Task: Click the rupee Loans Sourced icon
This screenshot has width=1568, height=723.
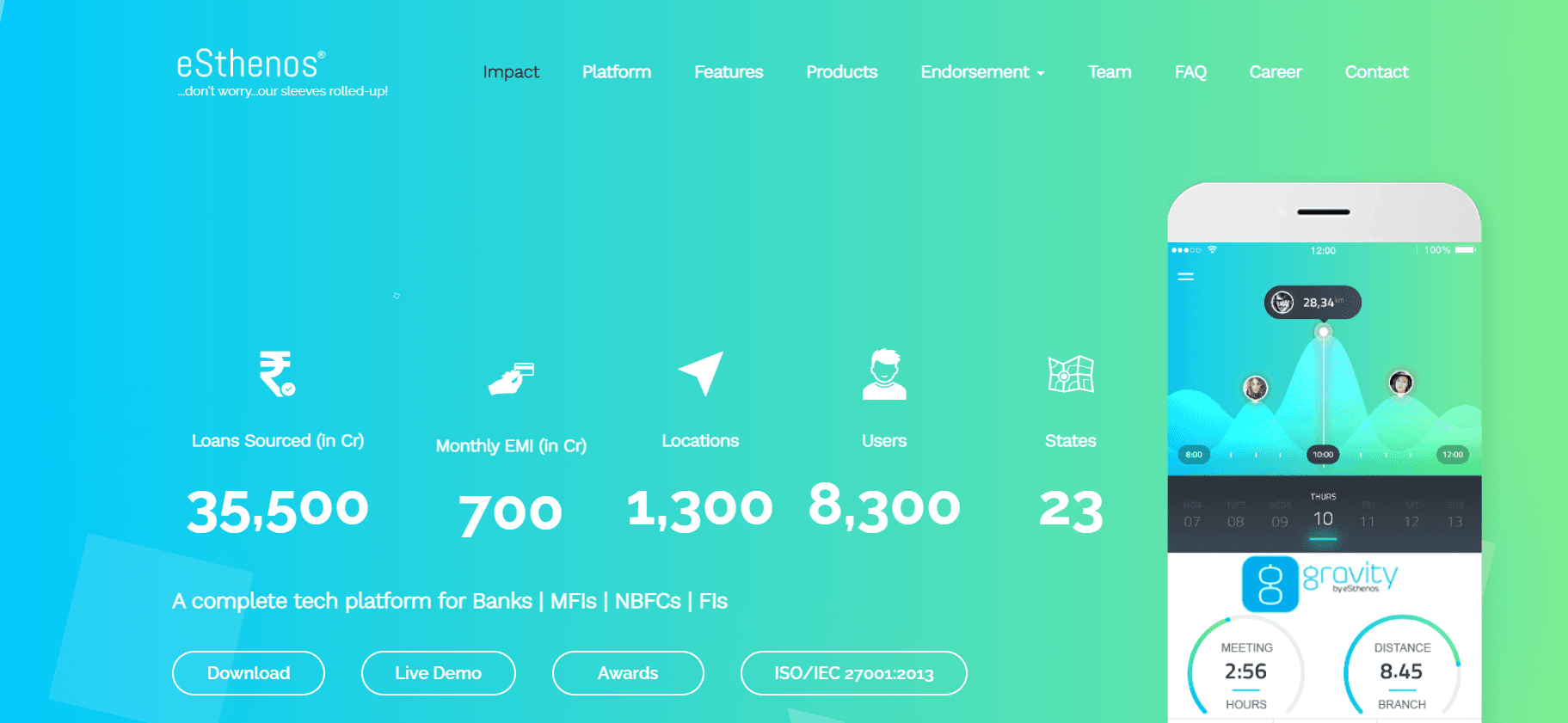Action: [x=277, y=374]
